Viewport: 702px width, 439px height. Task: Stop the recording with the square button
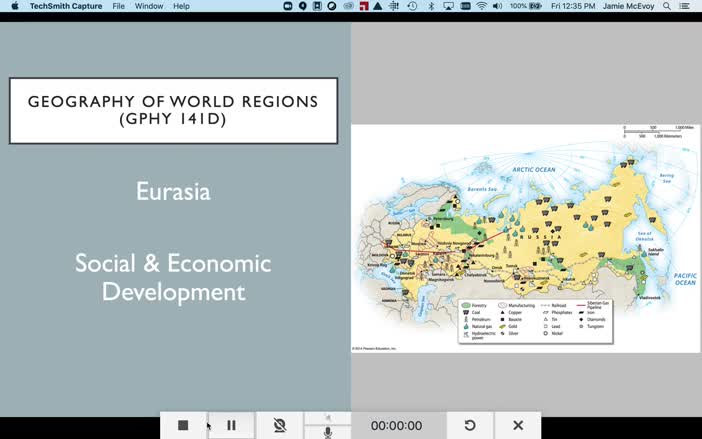(x=183, y=425)
